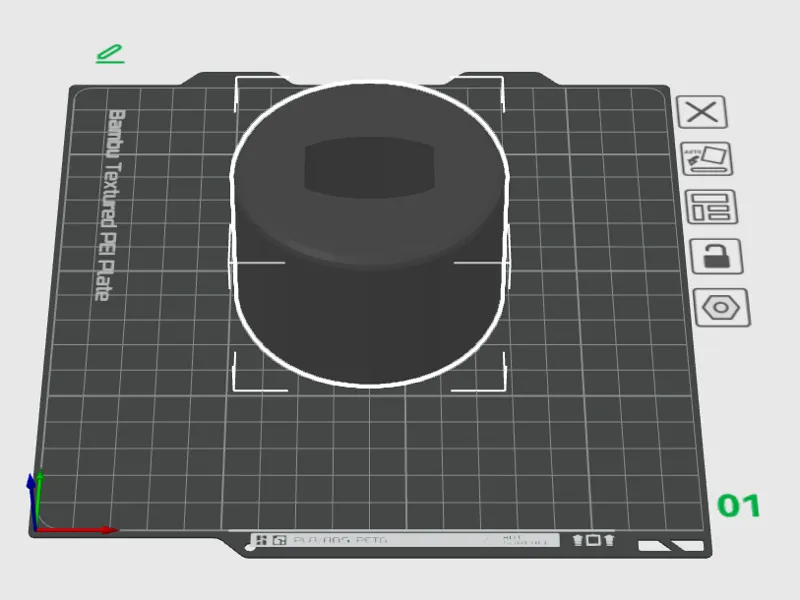This screenshot has width=800, height=600.
Task: Click the Bambu Textured PEI Plate label
Action: coord(110,205)
